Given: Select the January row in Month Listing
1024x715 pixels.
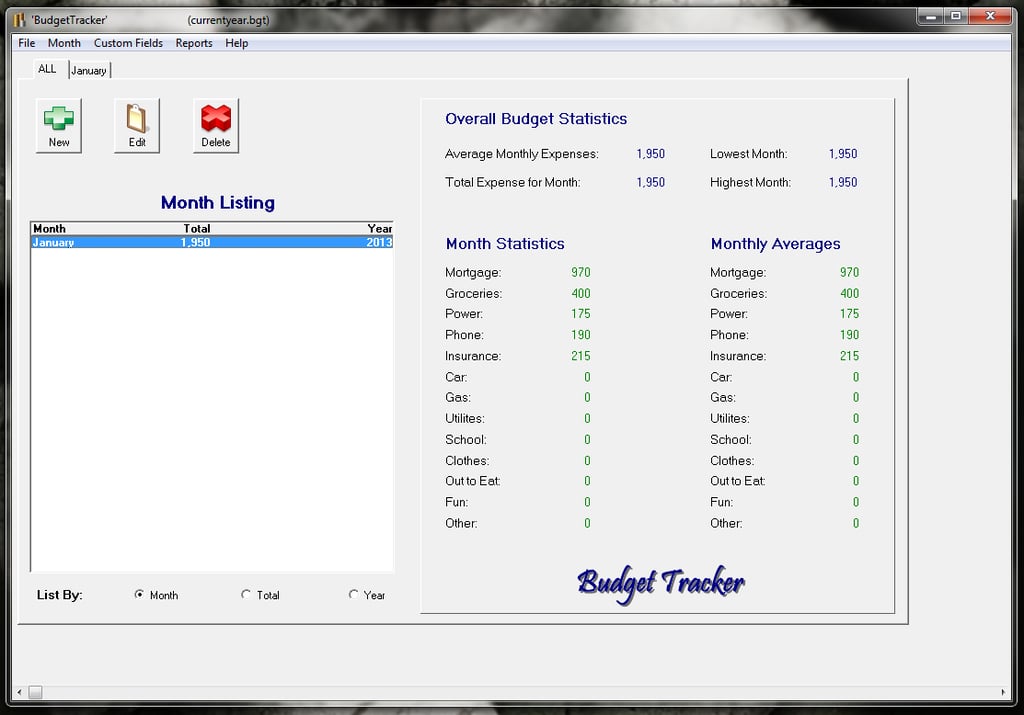Looking at the screenshot, I should point(212,242).
